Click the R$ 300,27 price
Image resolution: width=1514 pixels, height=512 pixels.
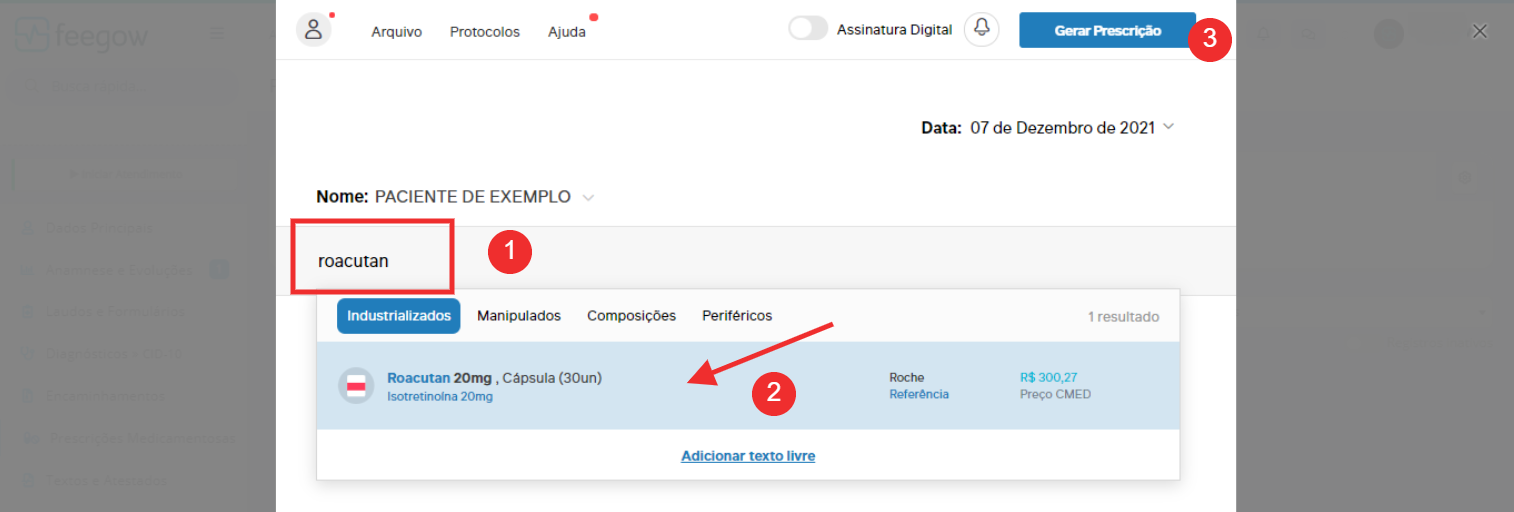(x=1048, y=377)
